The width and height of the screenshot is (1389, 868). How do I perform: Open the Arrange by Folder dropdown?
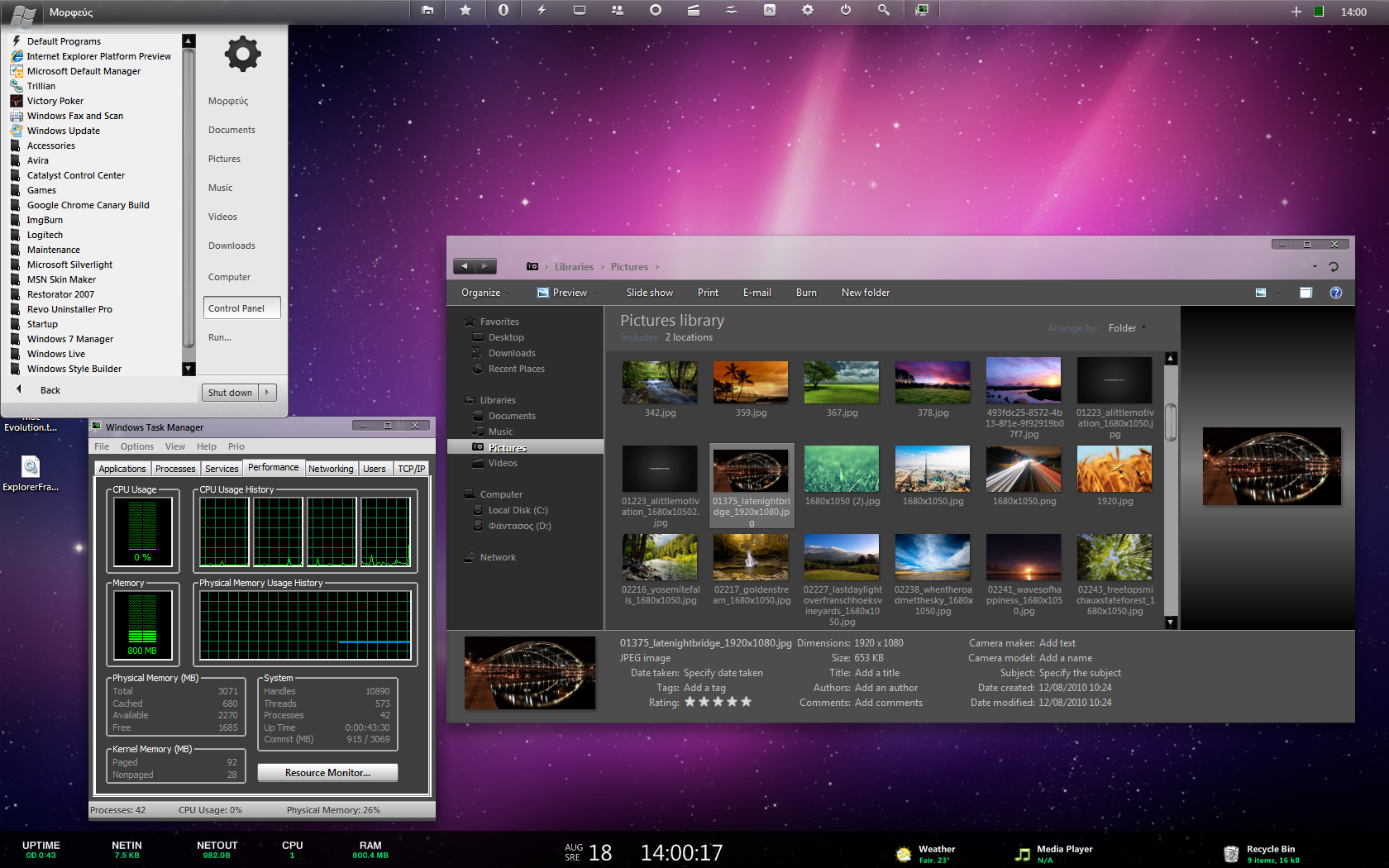click(x=1127, y=328)
